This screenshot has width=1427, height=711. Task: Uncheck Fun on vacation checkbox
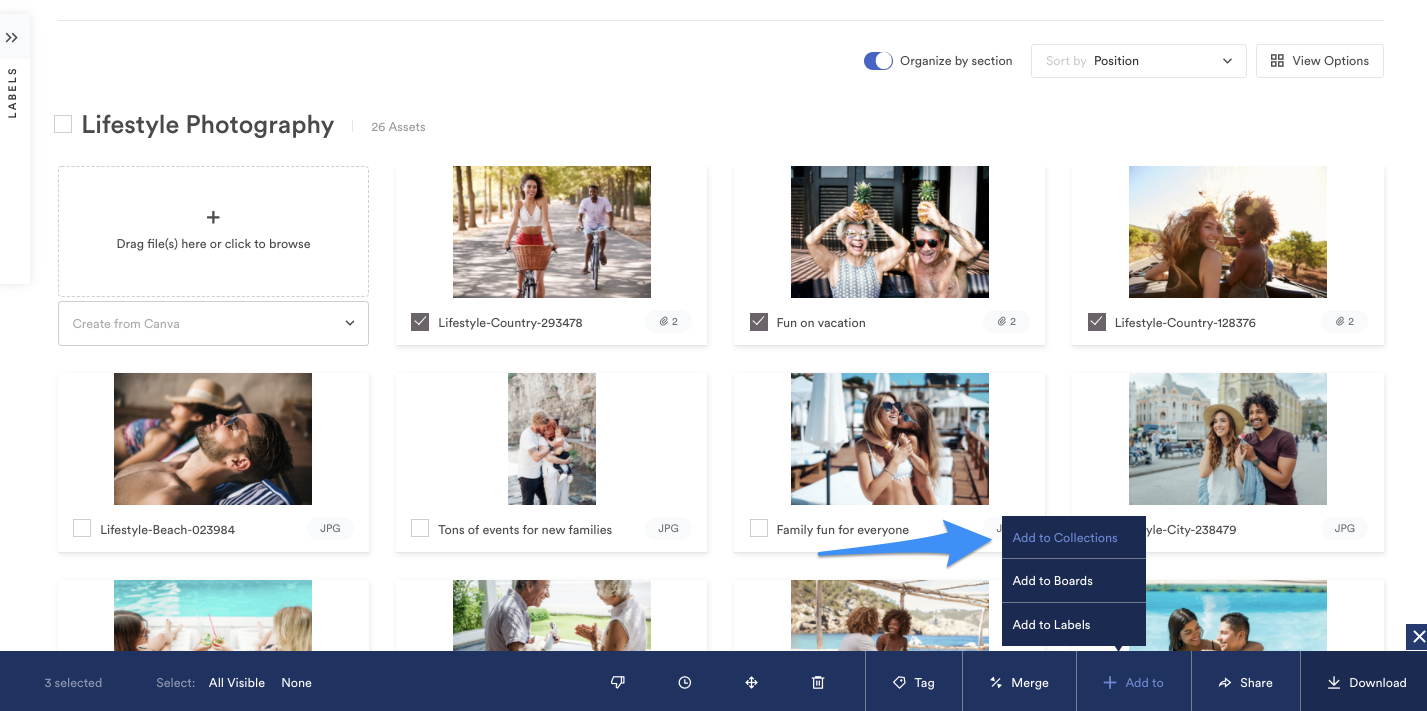click(758, 322)
